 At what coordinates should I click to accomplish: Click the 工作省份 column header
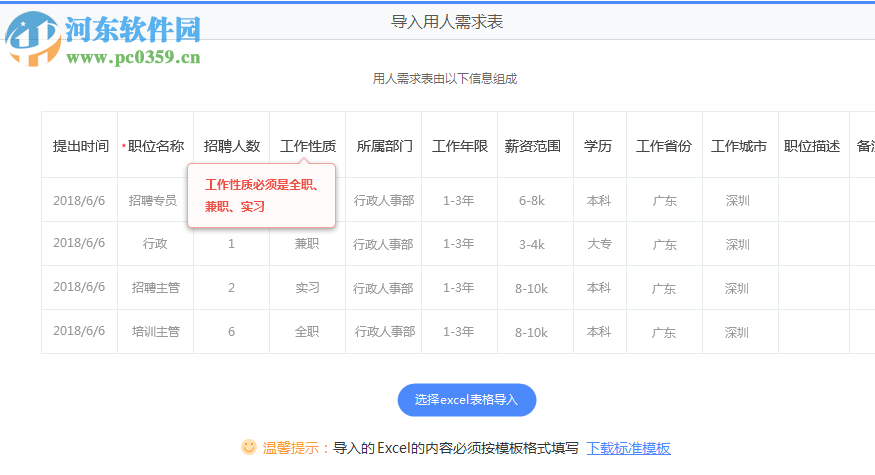coord(664,146)
